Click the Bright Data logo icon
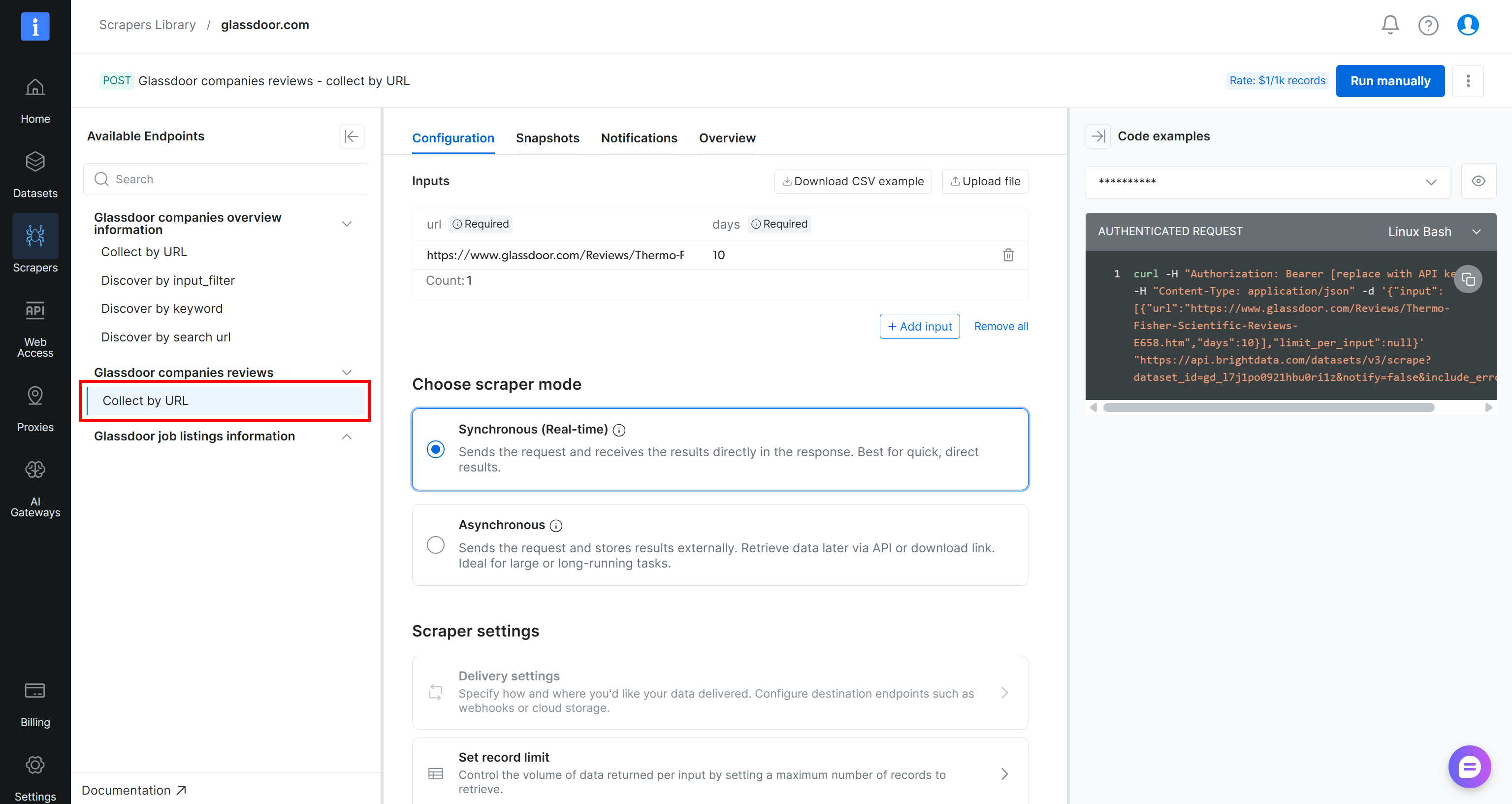Image resolution: width=1512 pixels, height=804 pixels. (35, 27)
